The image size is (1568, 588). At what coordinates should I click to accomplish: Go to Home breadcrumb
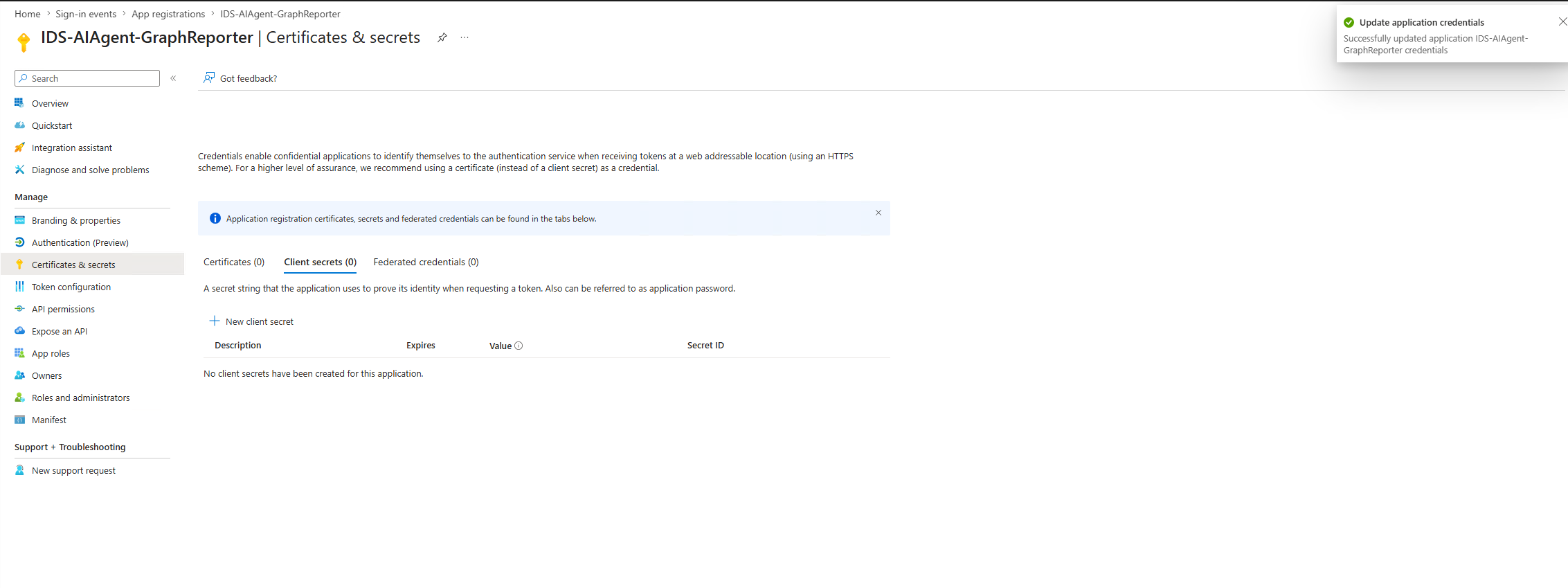[28, 14]
